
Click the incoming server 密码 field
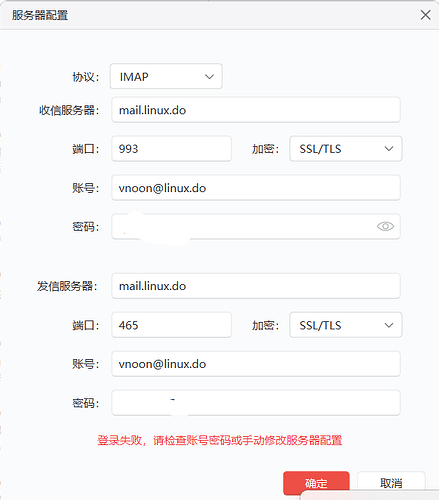pos(256,227)
